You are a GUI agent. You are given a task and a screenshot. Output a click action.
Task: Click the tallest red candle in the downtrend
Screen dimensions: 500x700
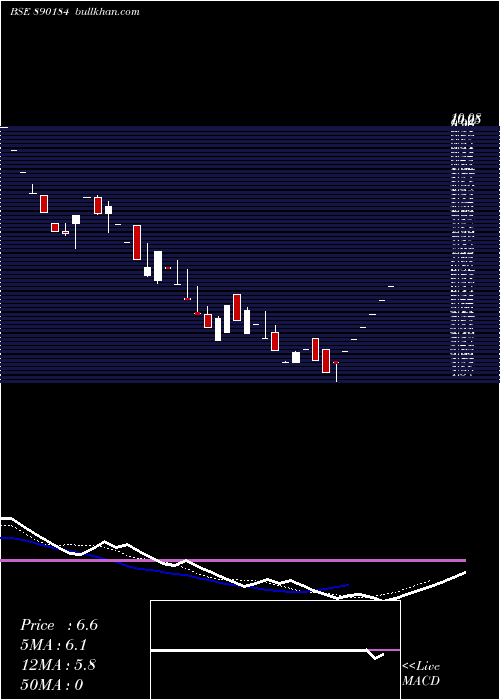click(x=137, y=242)
